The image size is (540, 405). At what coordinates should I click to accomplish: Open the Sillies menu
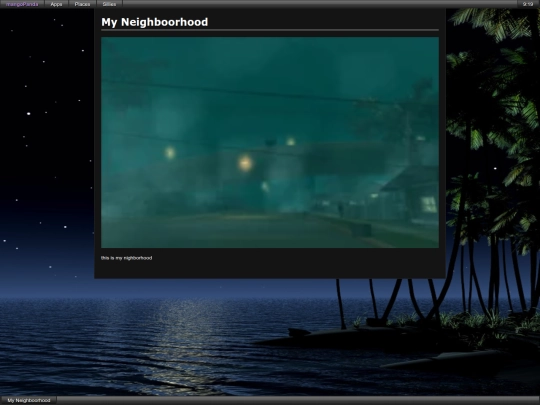coord(109,4)
